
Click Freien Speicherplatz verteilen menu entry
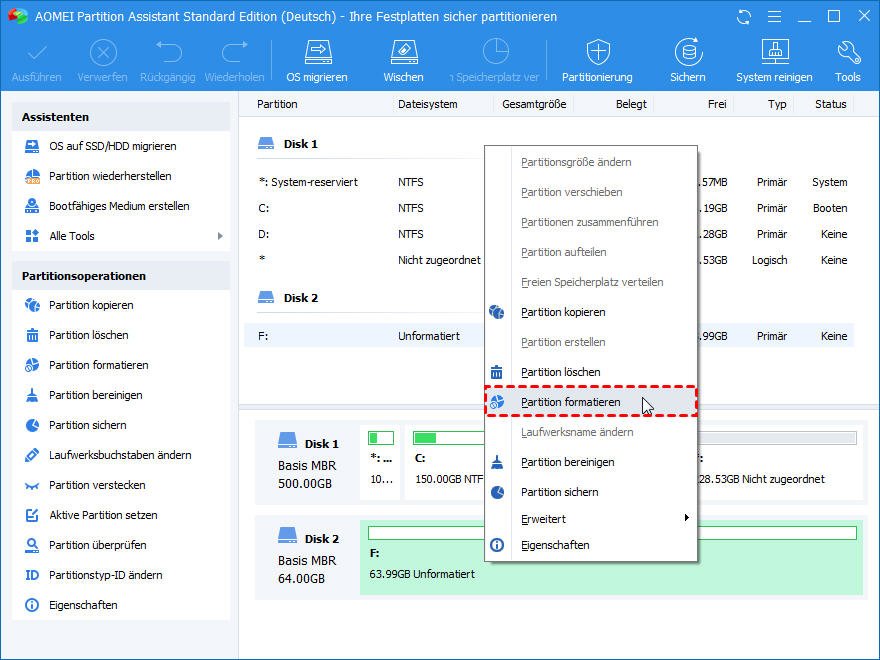coord(591,282)
